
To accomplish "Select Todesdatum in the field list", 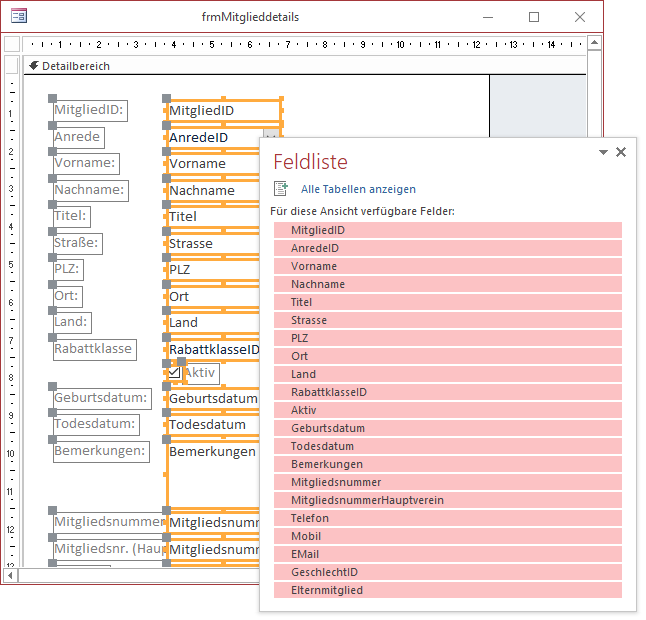I will click(x=448, y=446).
